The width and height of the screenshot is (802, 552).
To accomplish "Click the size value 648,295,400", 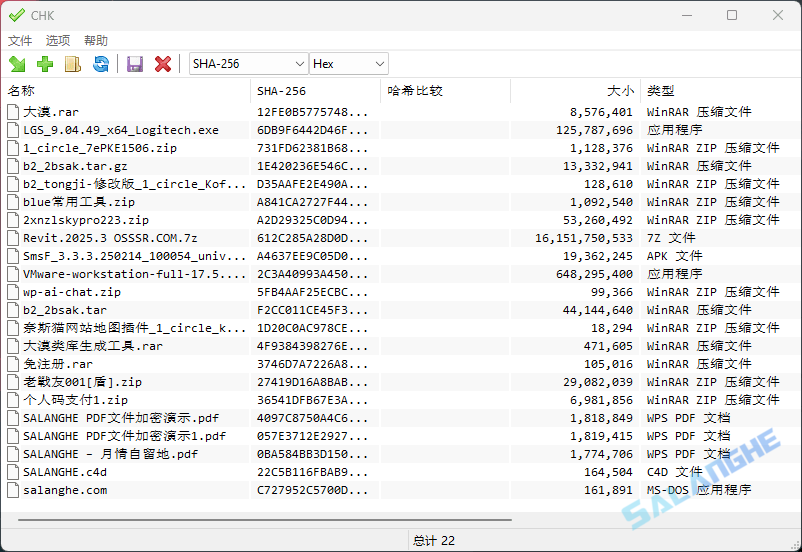I will 594,274.
